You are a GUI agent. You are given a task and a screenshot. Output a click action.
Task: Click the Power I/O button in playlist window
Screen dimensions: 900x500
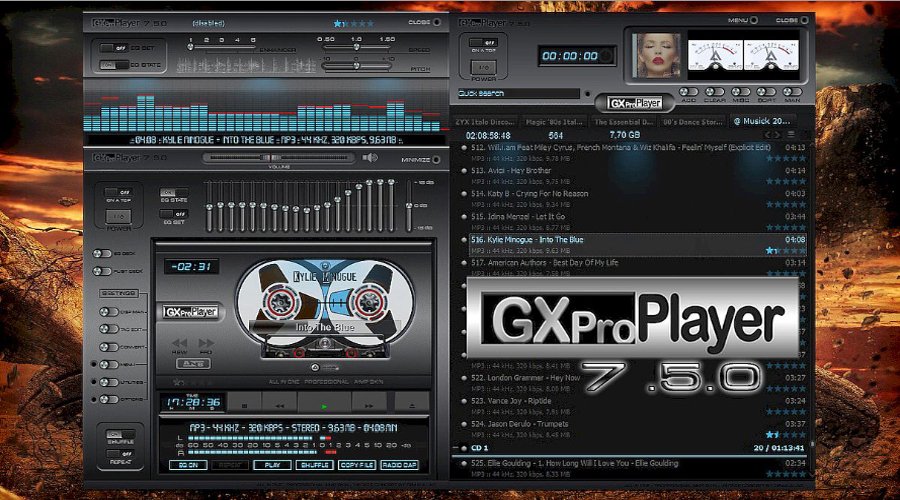(483, 67)
